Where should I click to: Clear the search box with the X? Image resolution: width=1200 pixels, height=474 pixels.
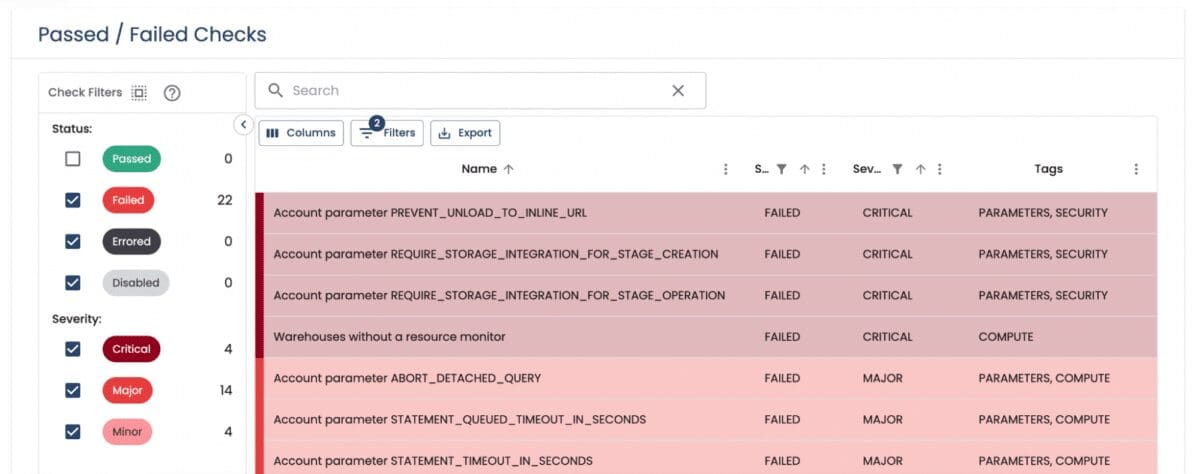[678, 90]
